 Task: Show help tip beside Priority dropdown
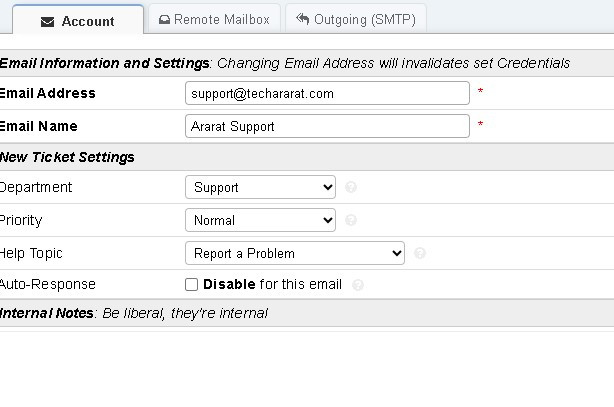click(351, 220)
